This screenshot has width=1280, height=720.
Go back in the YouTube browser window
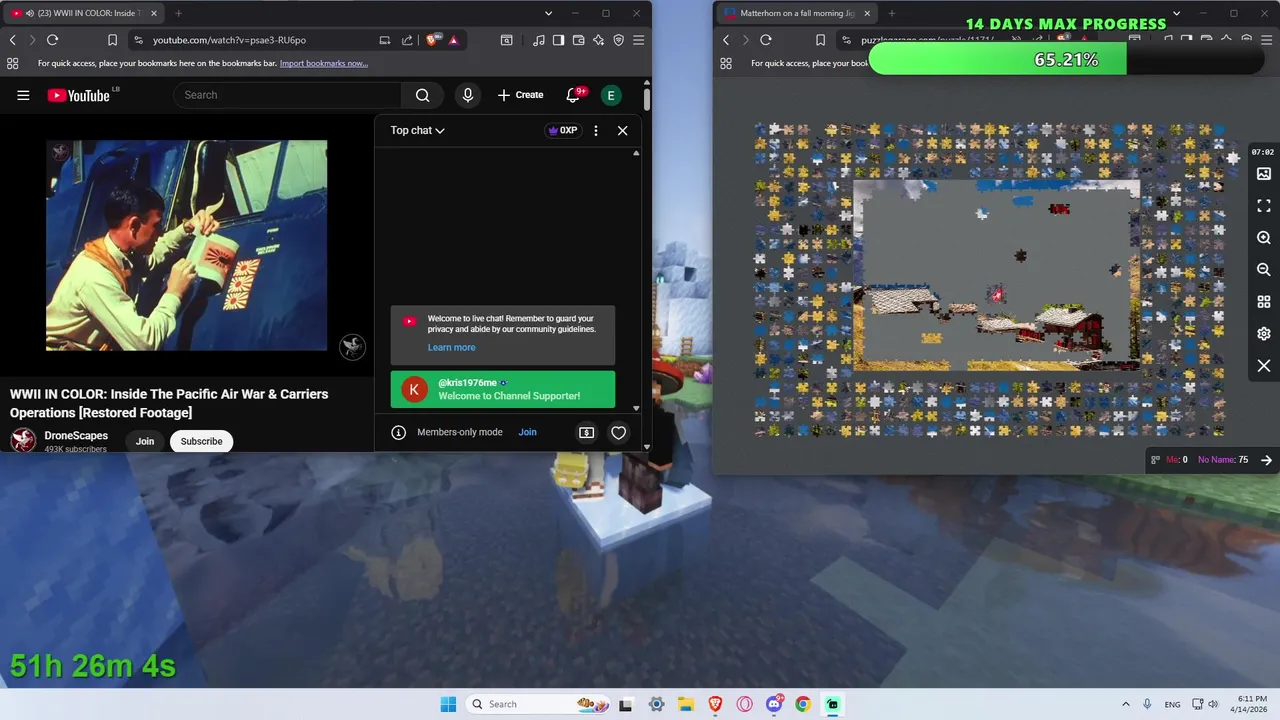pos(12,40)
